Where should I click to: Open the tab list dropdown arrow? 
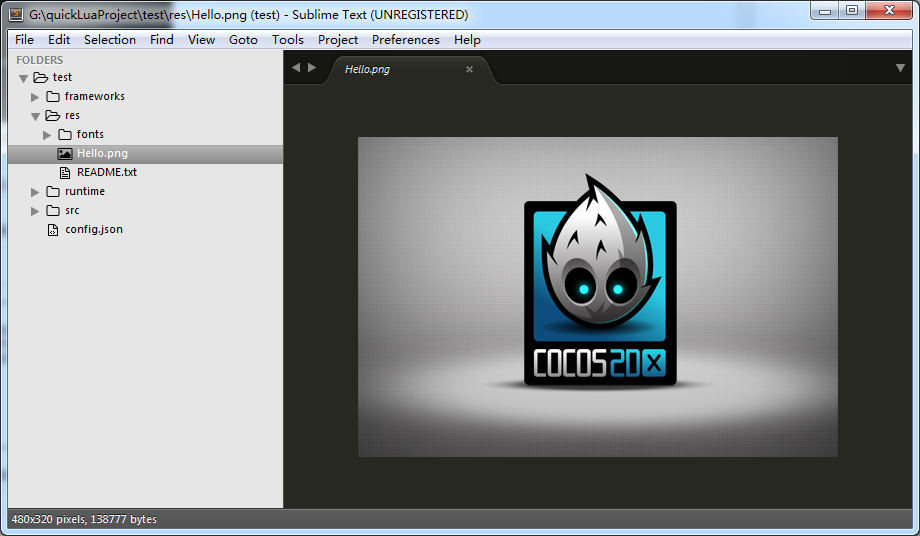[x=900, y=68]
